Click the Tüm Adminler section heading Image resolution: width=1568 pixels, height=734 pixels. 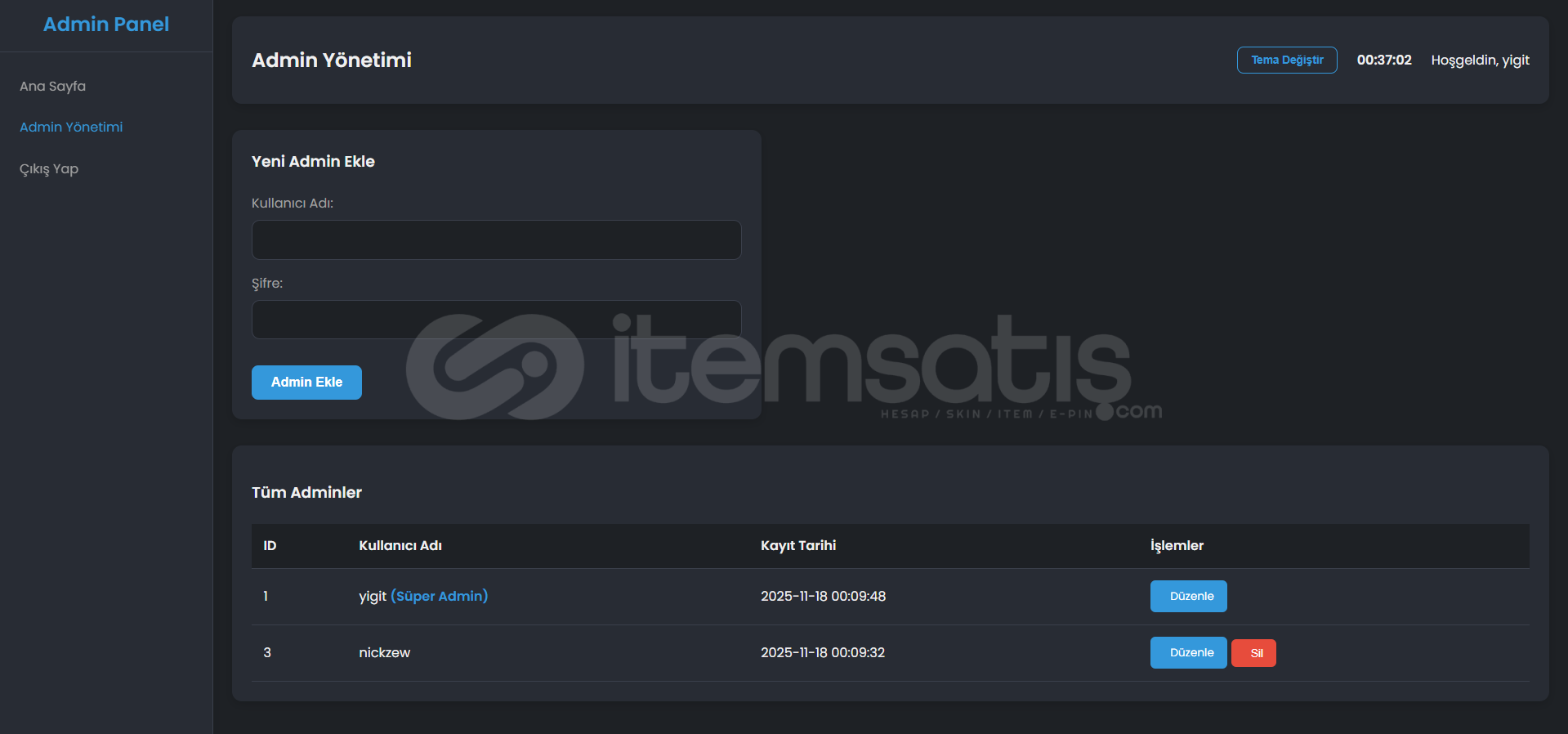point(306,492)
